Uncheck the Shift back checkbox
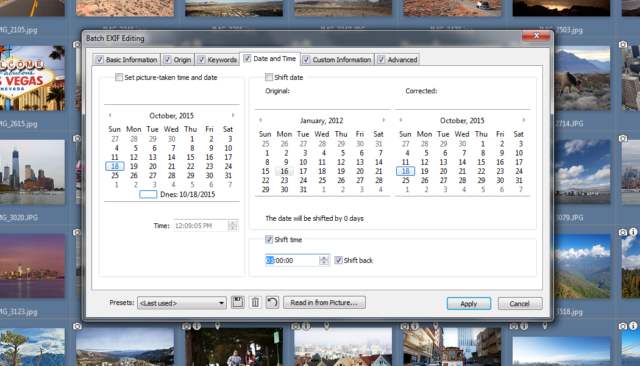 (338, 260)
